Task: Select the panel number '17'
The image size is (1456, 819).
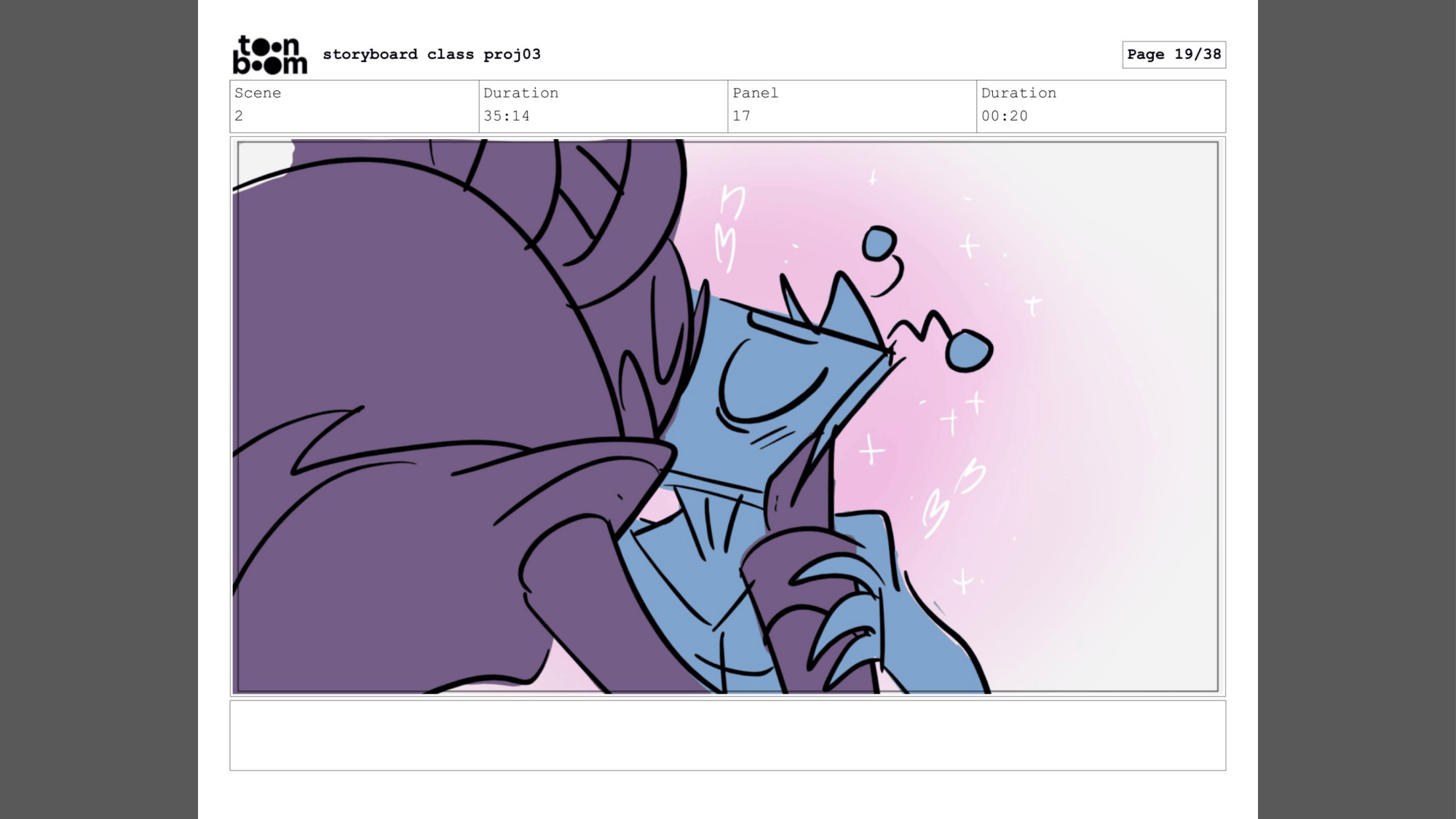Action: [741, 116]
